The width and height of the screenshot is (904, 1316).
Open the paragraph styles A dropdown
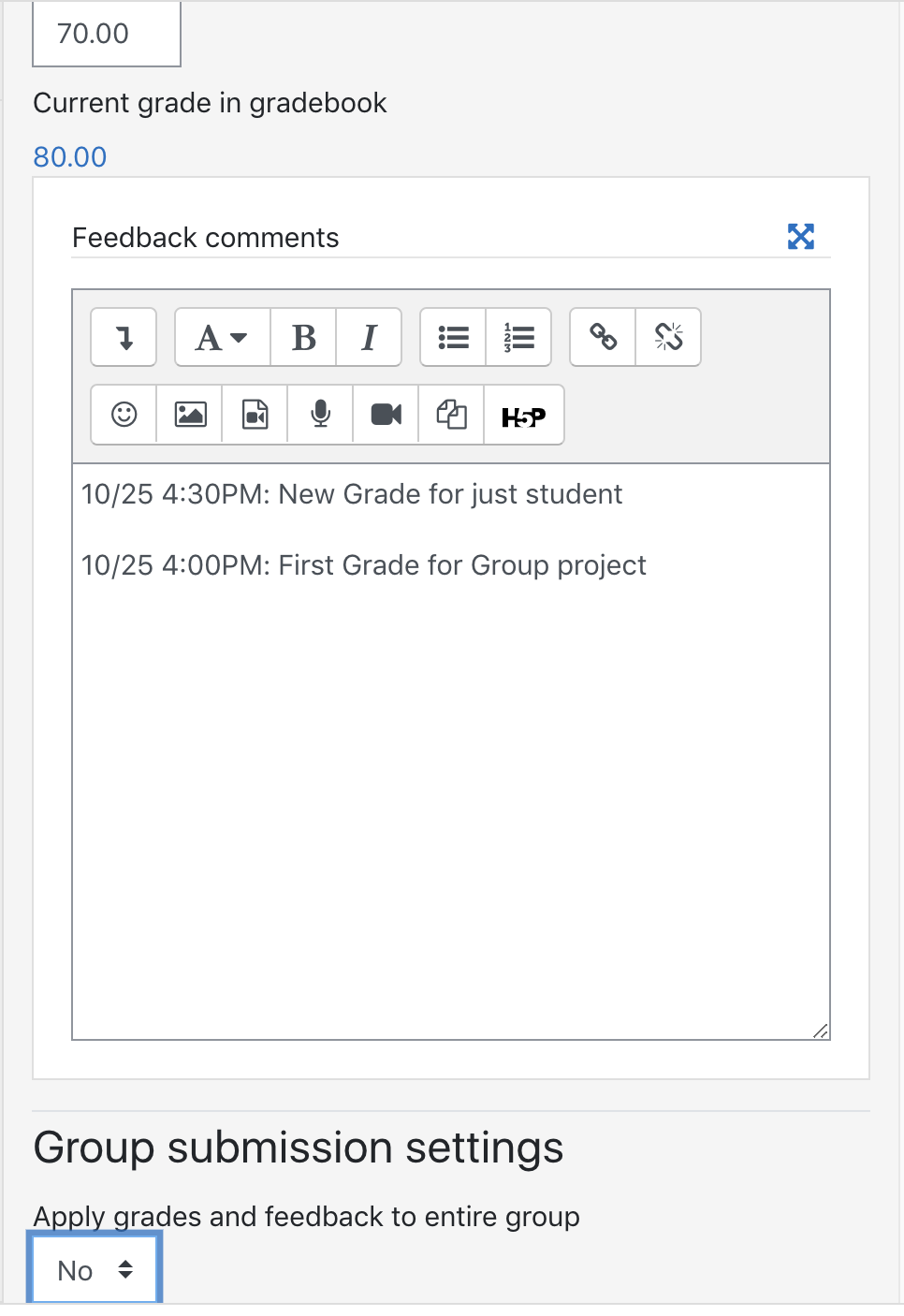(223, 337)
